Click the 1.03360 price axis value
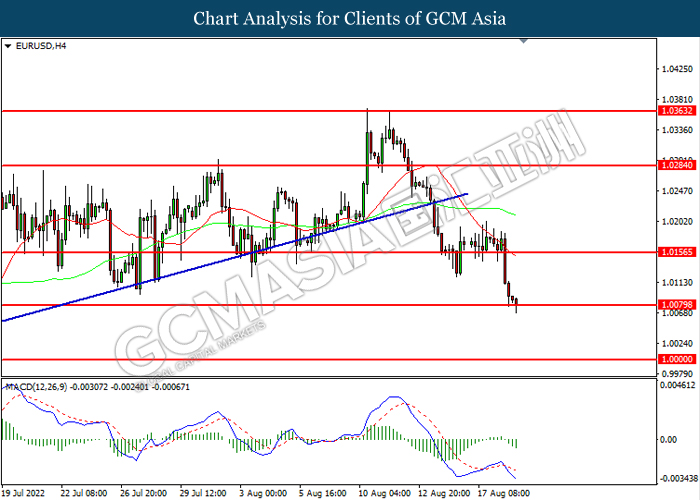The height and width of the screenshot is (500, 700). click(677, 130)
